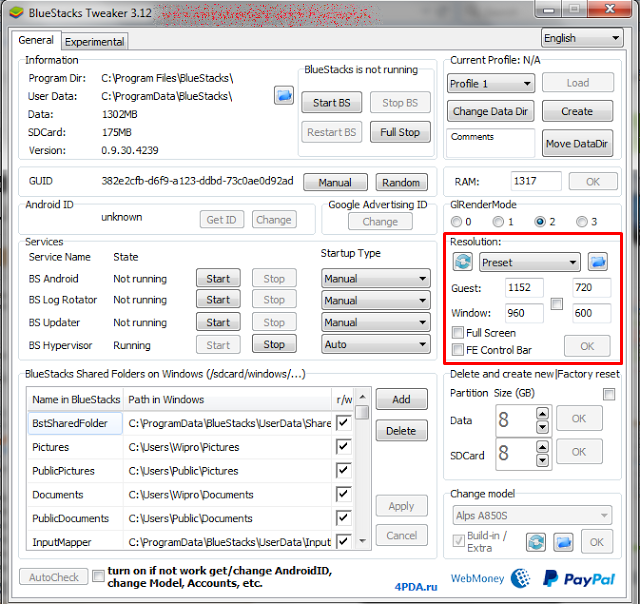Open the Change model folder icon
This screenshot has width=640, height=604.
[563, 542]
